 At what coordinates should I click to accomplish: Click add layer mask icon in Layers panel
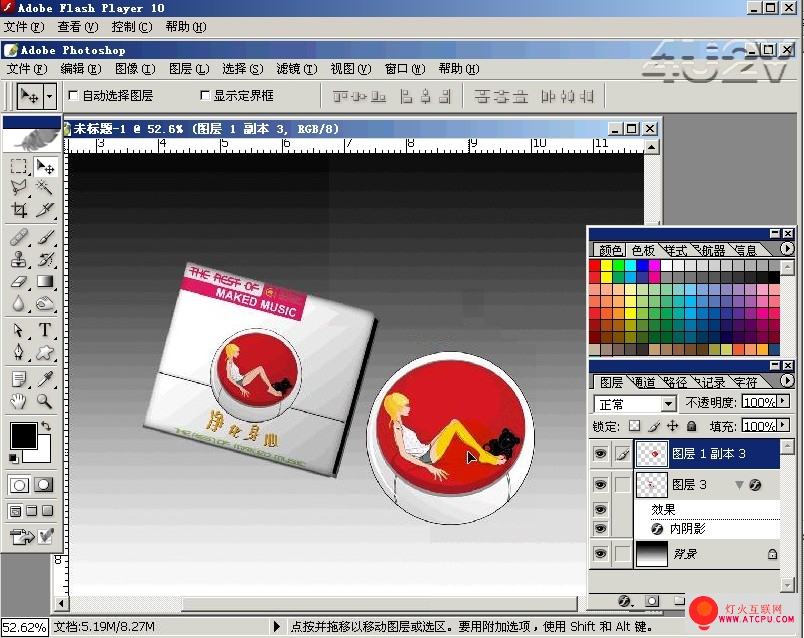tap(652, 601)
